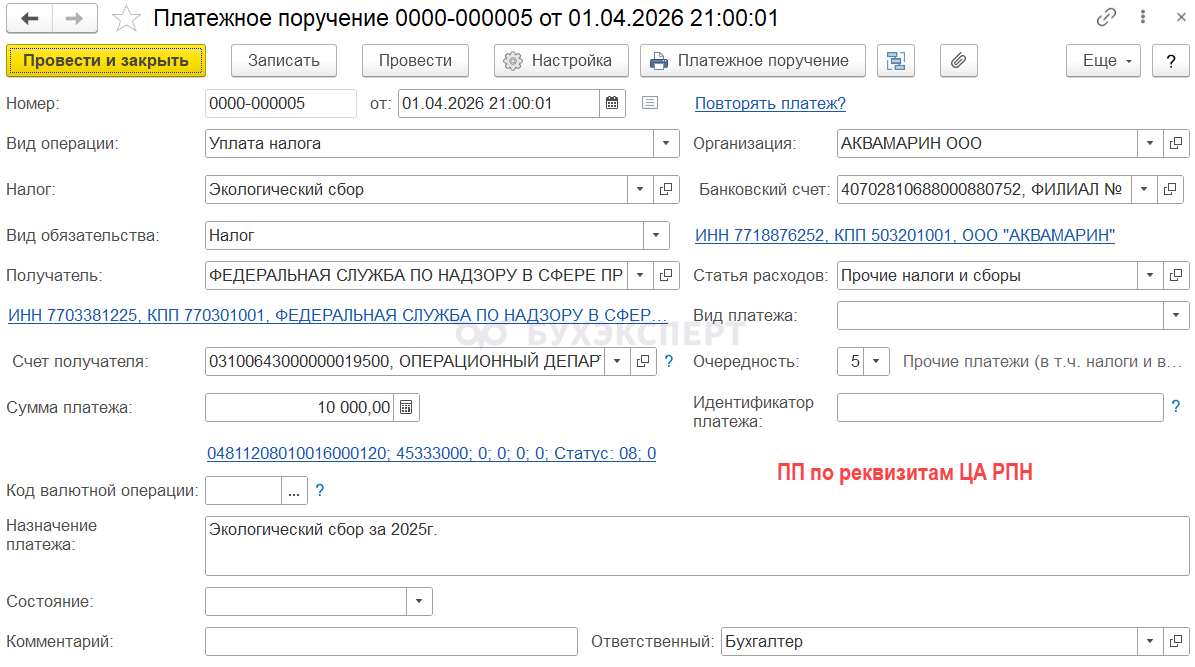Expand the Очередность dropdown

(x=876, y=361)
